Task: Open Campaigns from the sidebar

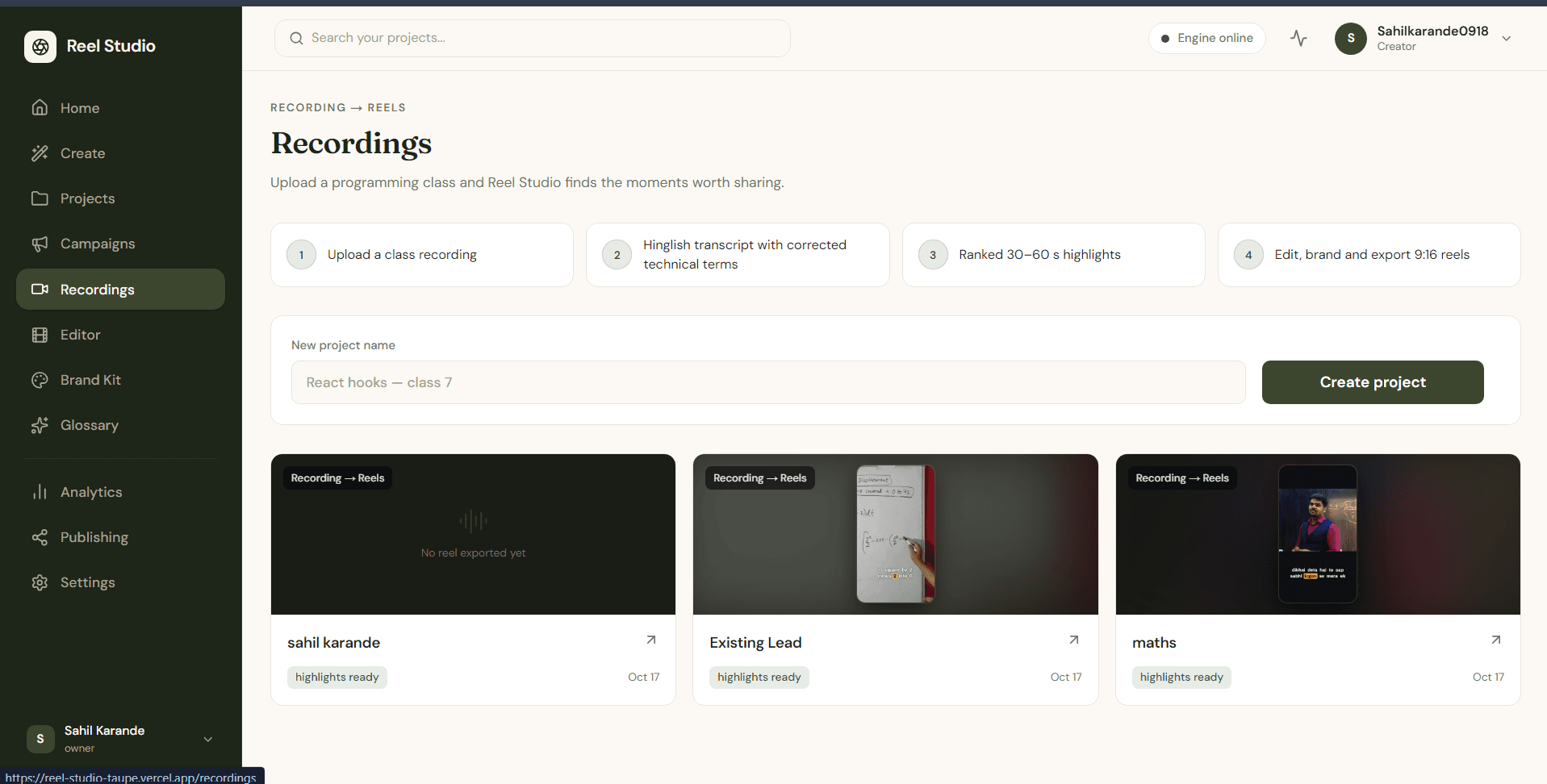Action: point(120,244)
